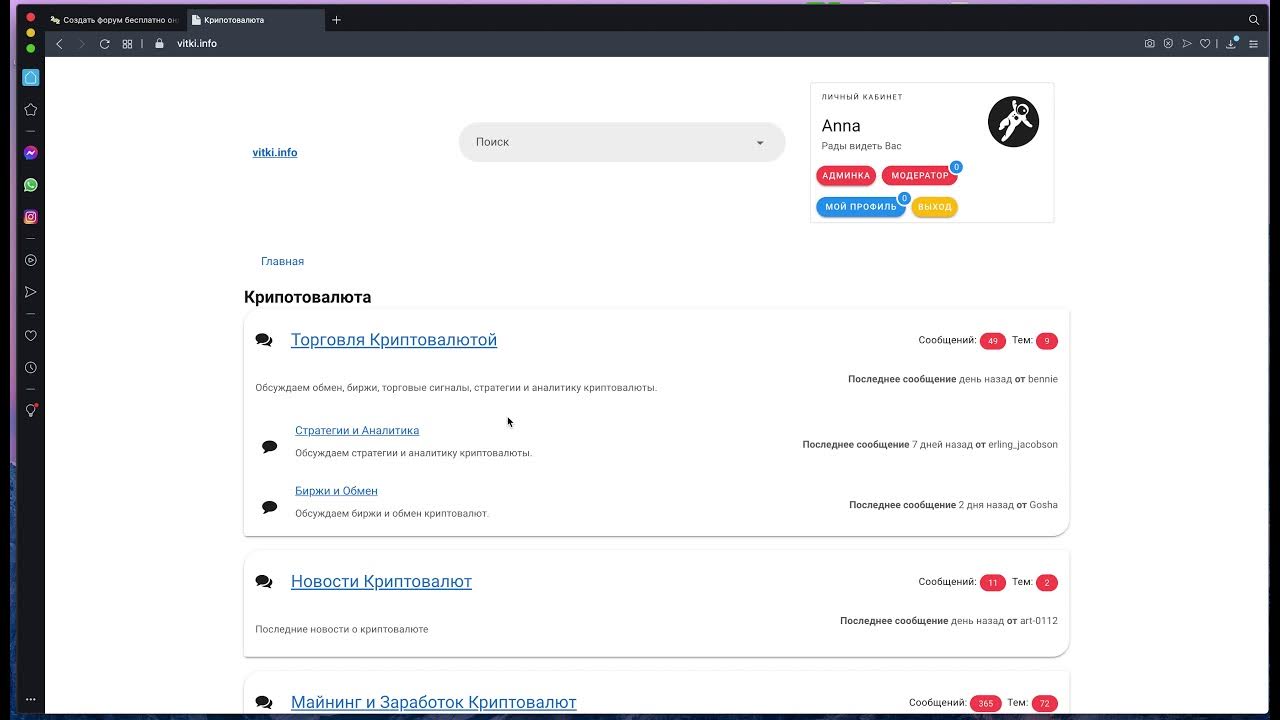Open the ad blocker shield icon

(1168, 44)
